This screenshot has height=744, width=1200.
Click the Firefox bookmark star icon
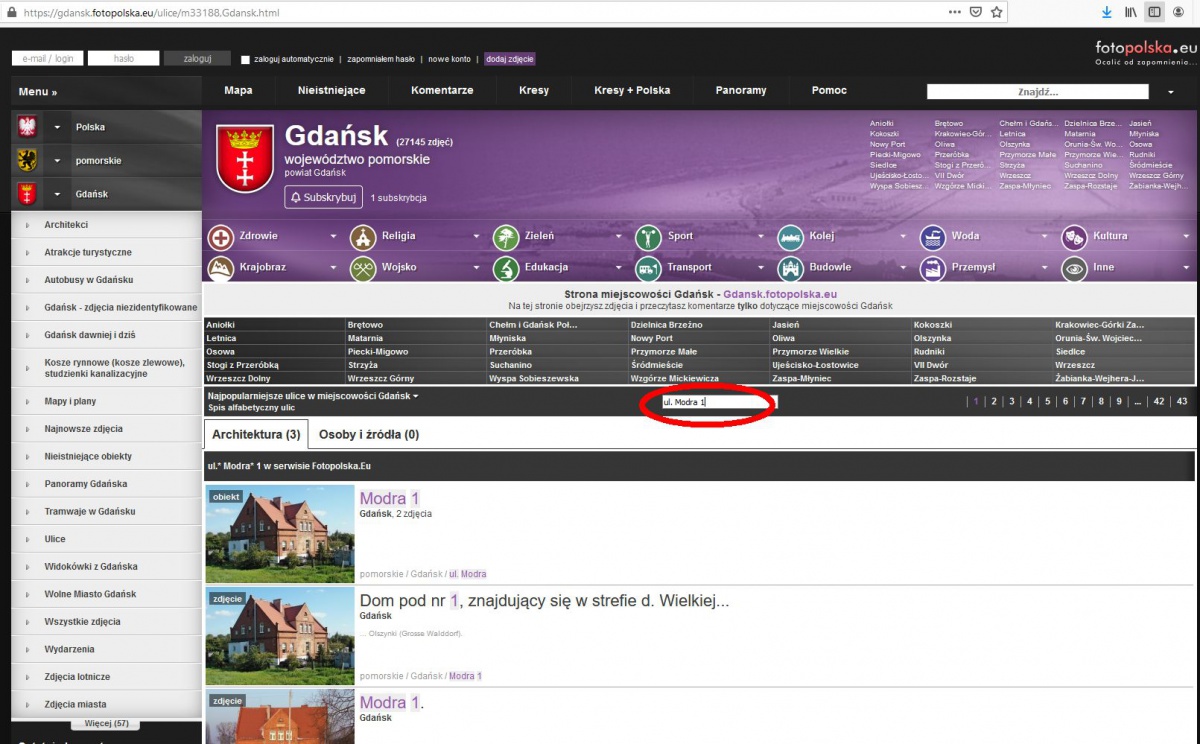point(996,12)
